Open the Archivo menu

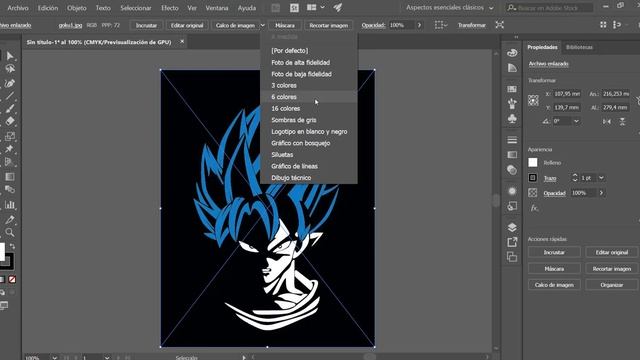click(x=18, y=8)
